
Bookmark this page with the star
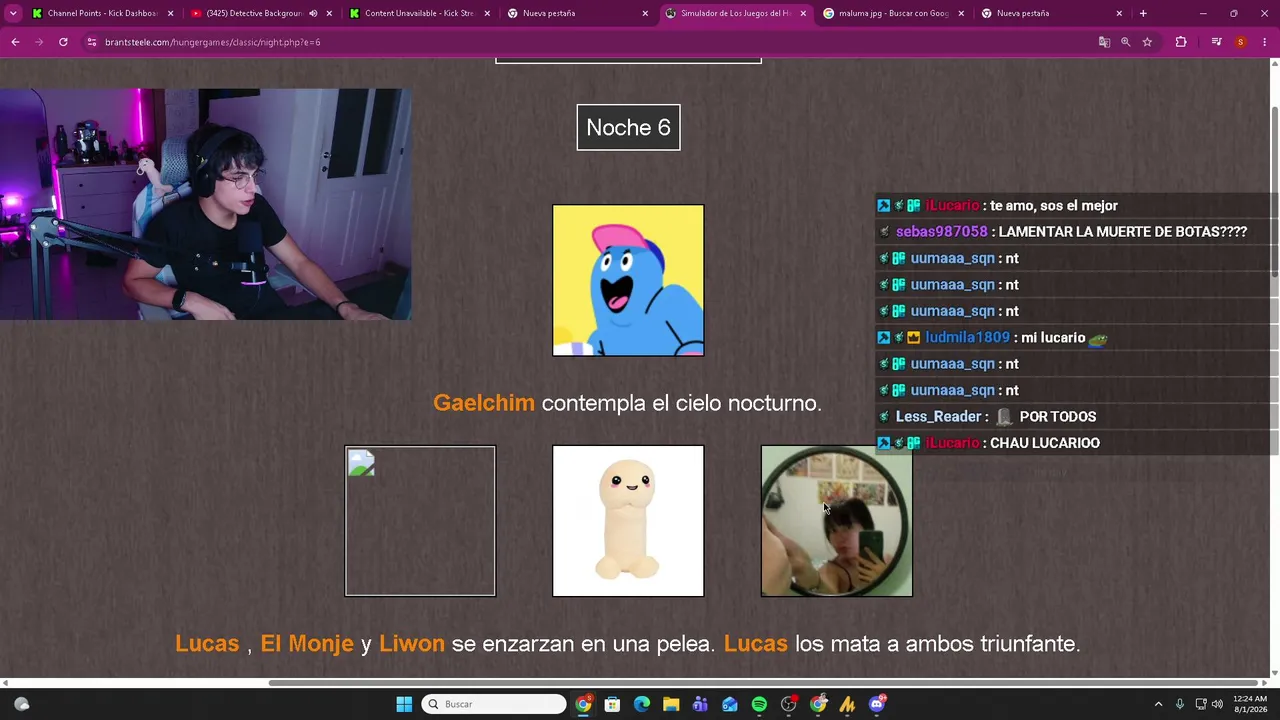[x=1147, y=42]
